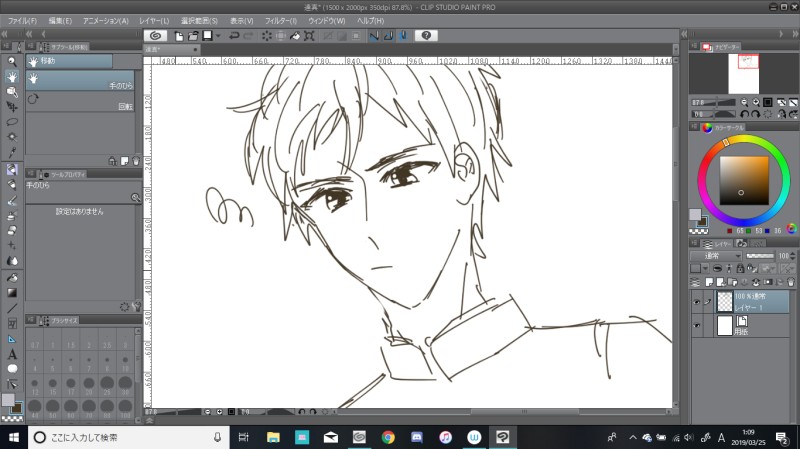Hide レイヤー 1 with eye icon

697,302
